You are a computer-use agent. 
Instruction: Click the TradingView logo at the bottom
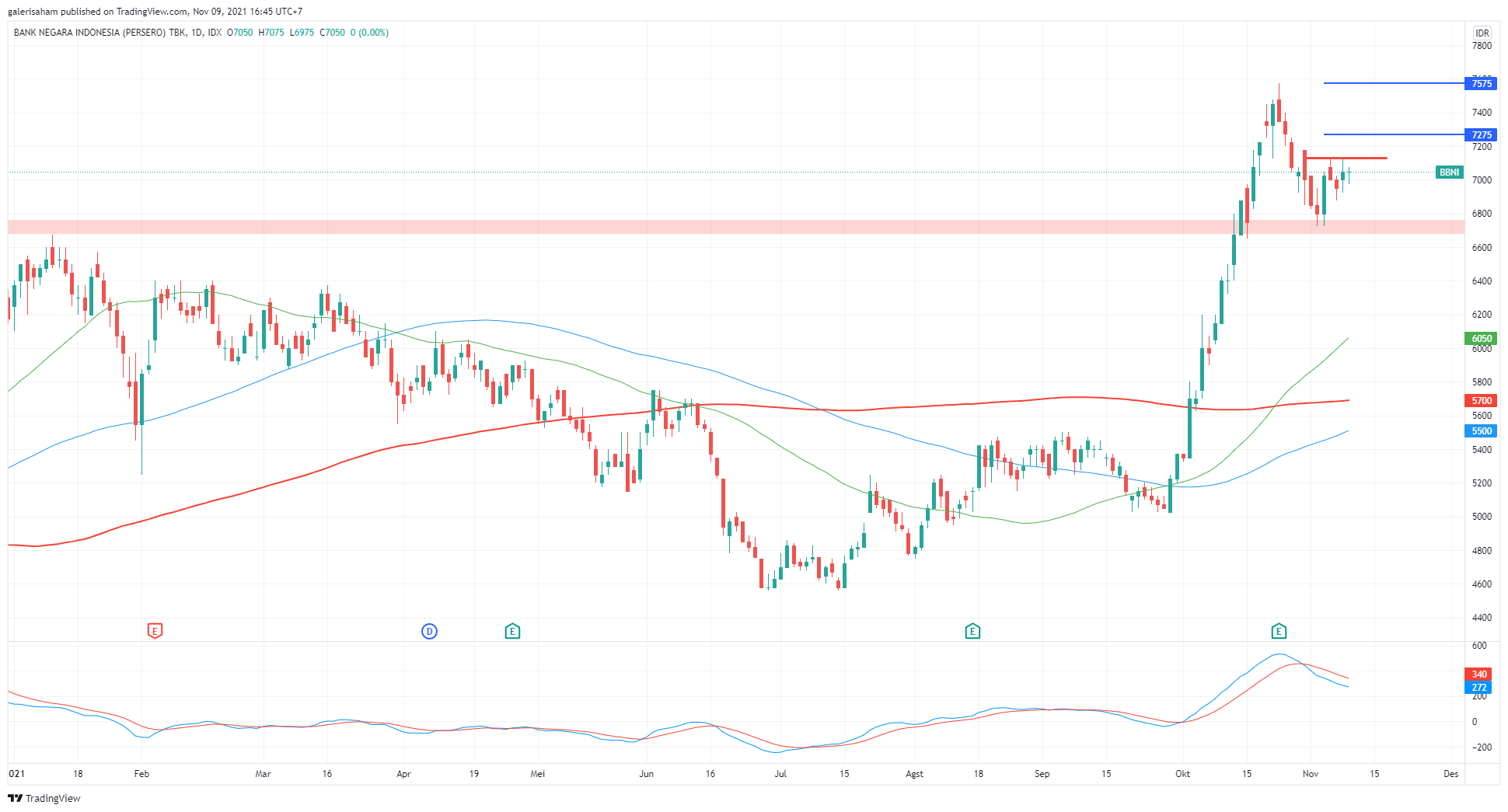pos(44,798)
